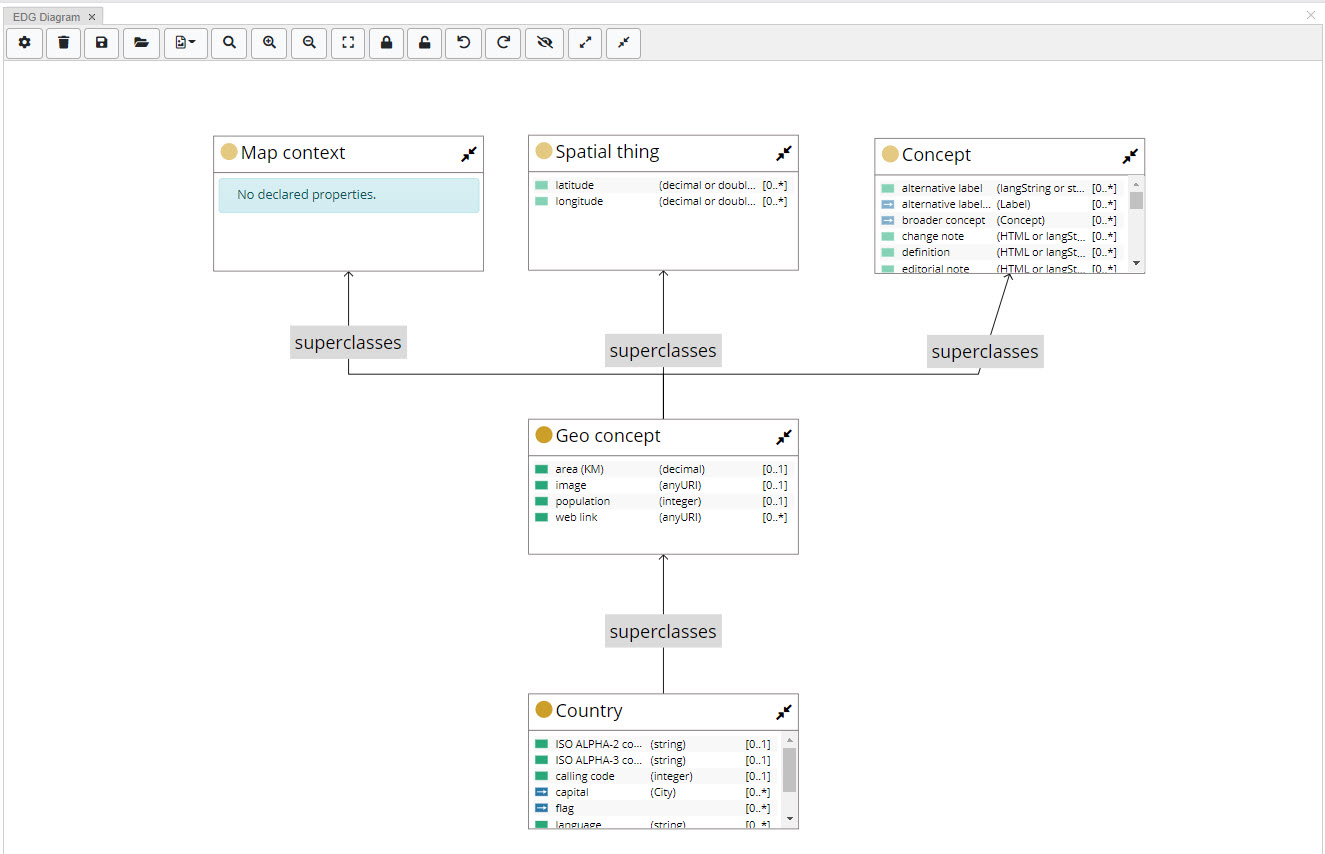This screenshot has height=854, width=1325.
Task: Hide elements using the eye-slash icon
Action: (544, 43)
